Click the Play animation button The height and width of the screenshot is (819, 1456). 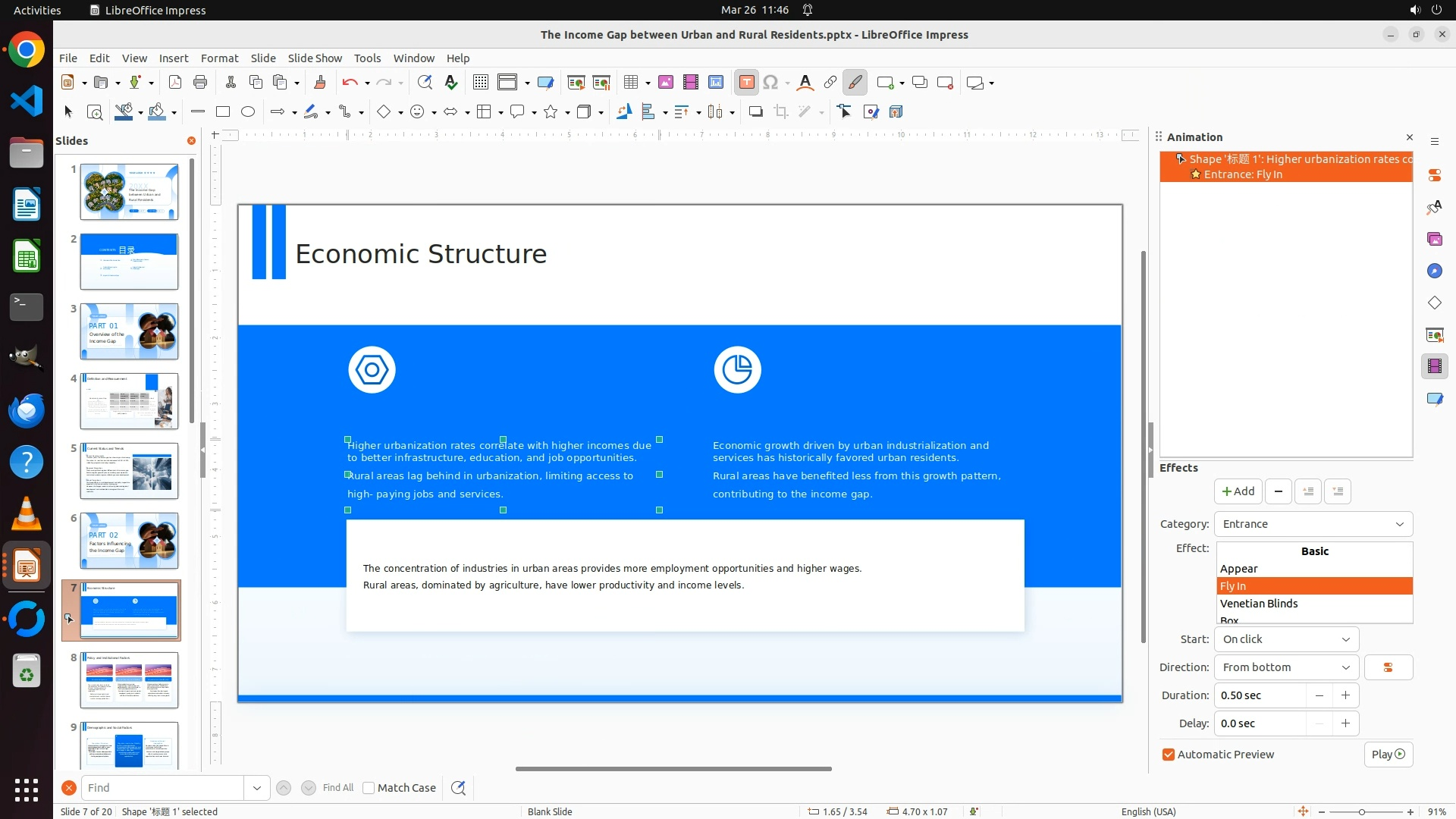1388,755
